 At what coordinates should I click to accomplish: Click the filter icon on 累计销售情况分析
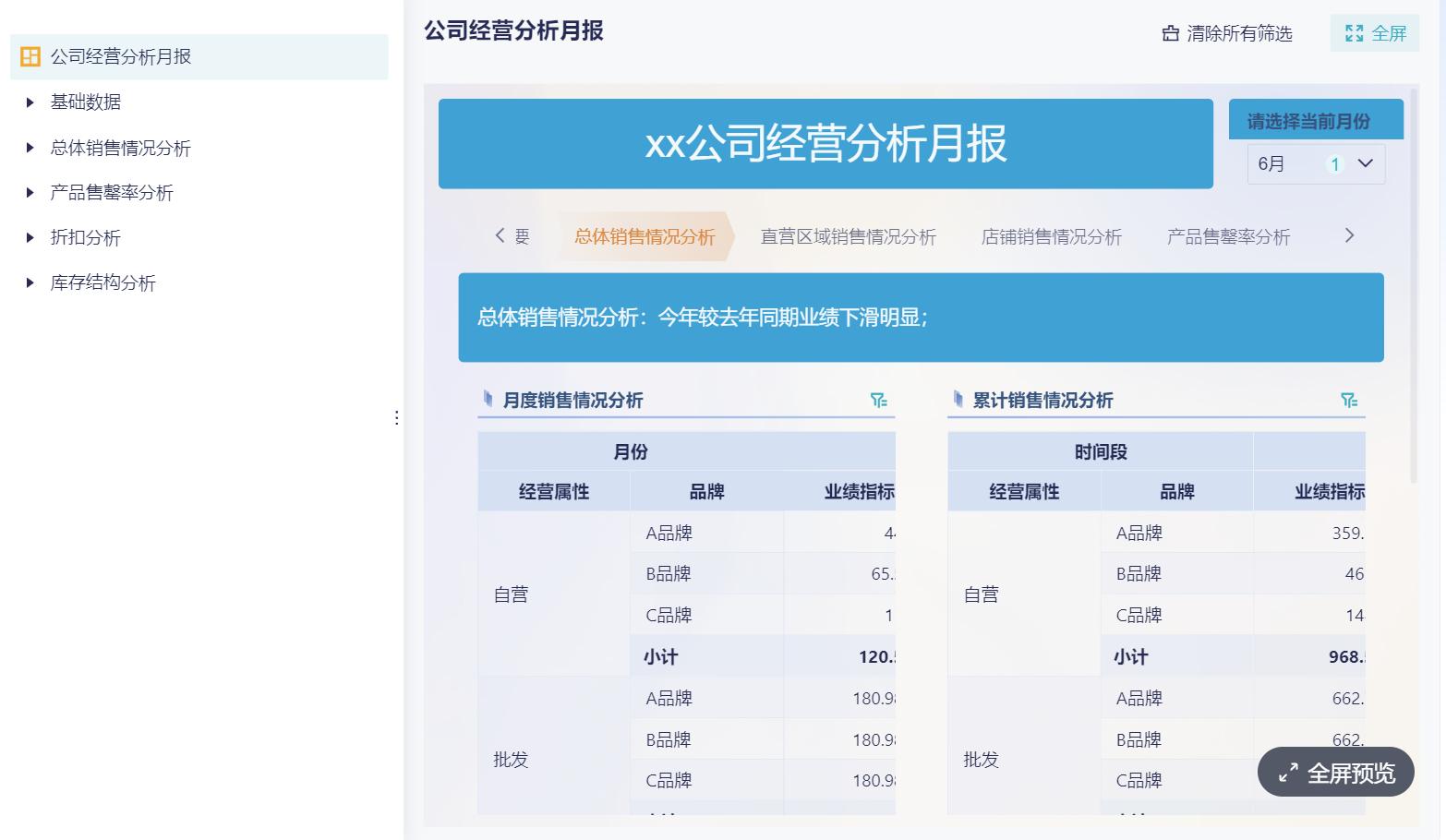click(1349, 401)
